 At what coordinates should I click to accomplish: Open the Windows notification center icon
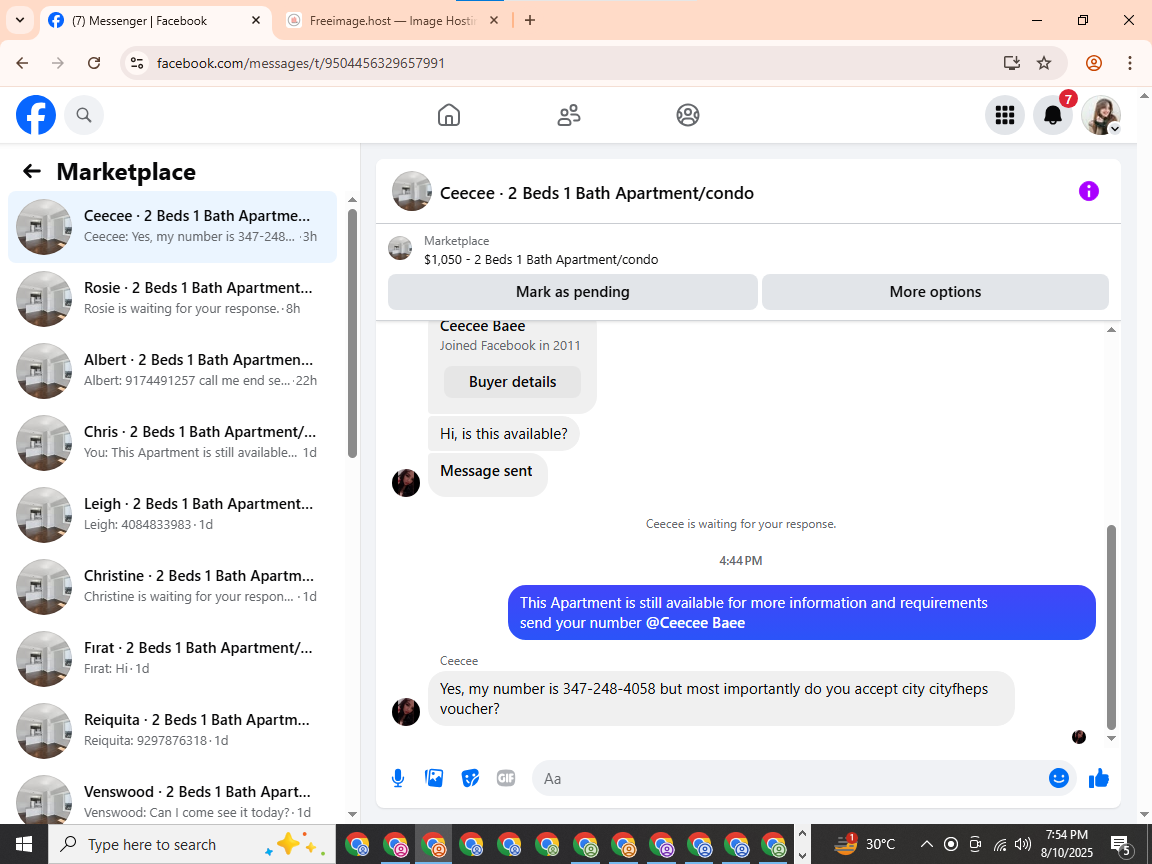[x=1120, y=844]
